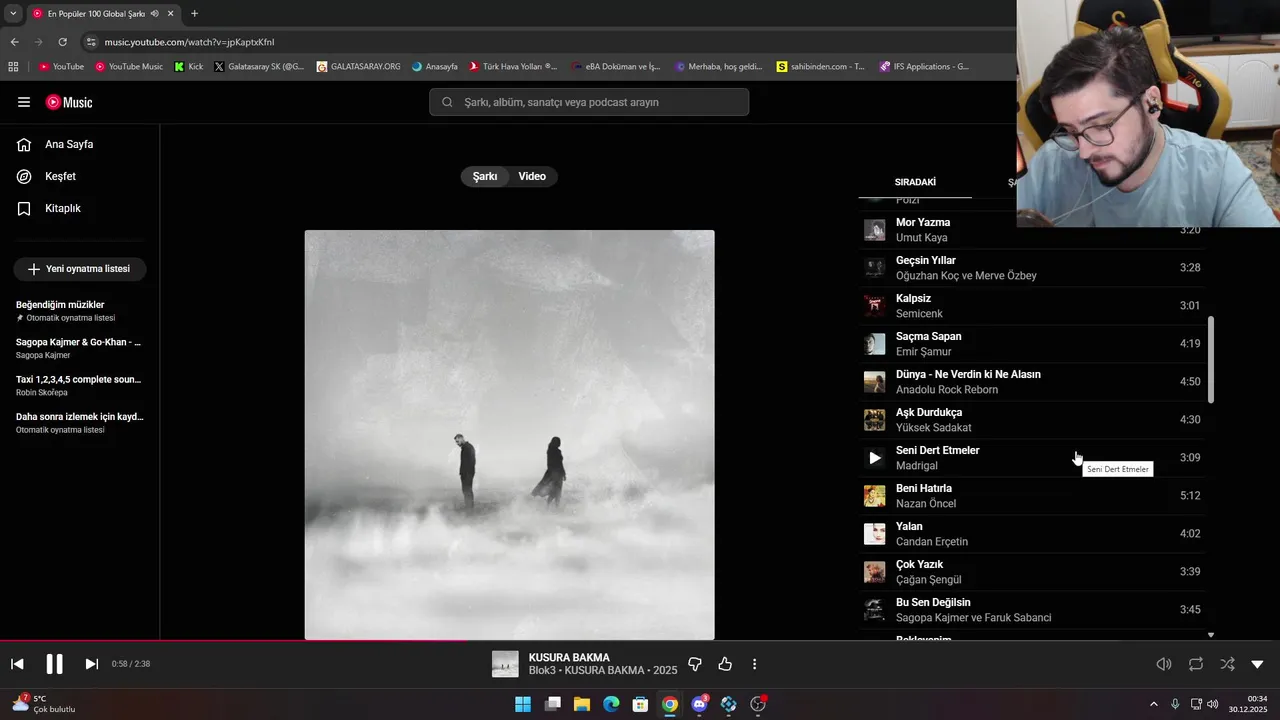Pause the current song

pyautogui.click(x=54, y=664)
